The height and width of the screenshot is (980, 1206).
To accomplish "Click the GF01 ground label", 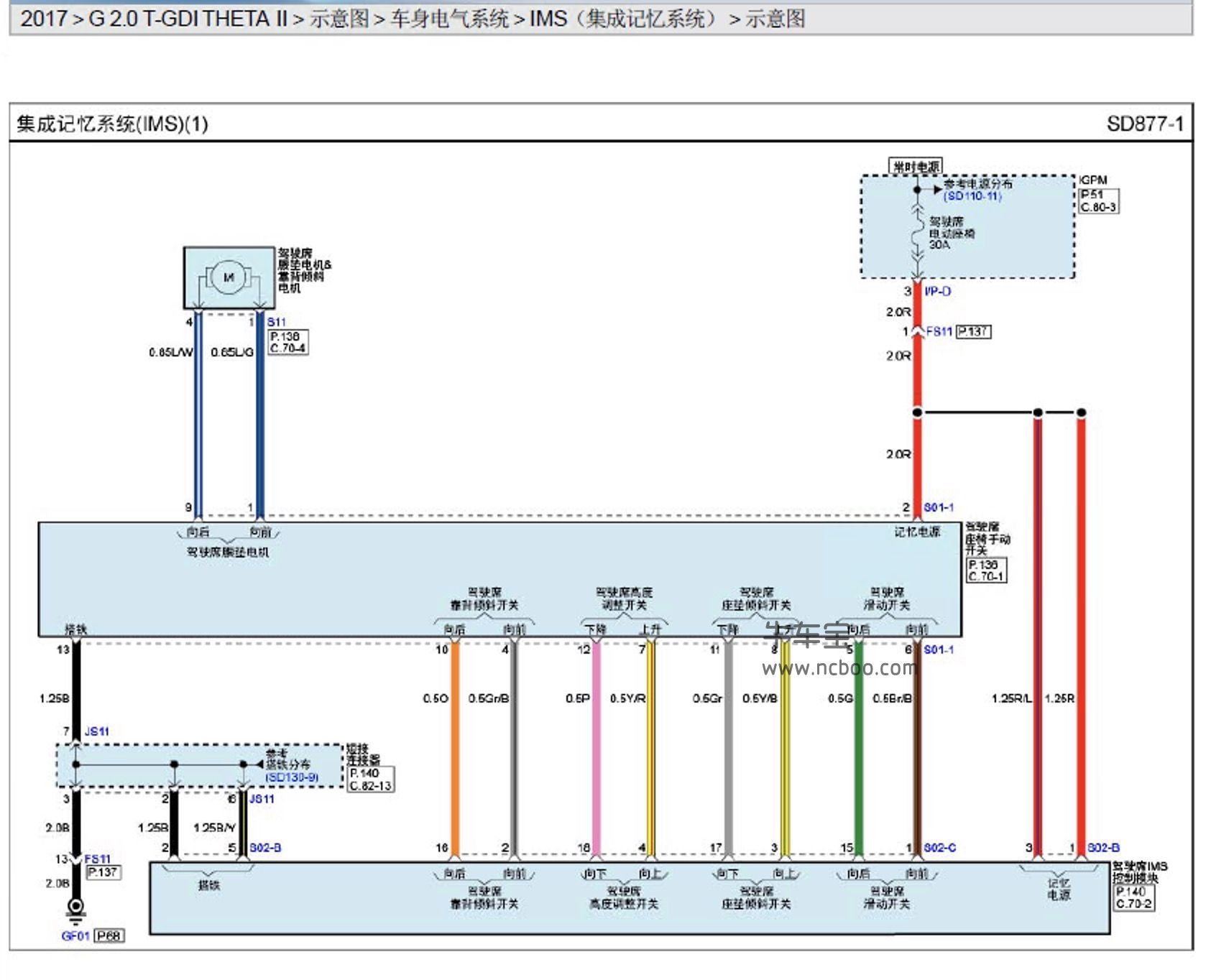I will pyautogui.click(x=75, y=936).
